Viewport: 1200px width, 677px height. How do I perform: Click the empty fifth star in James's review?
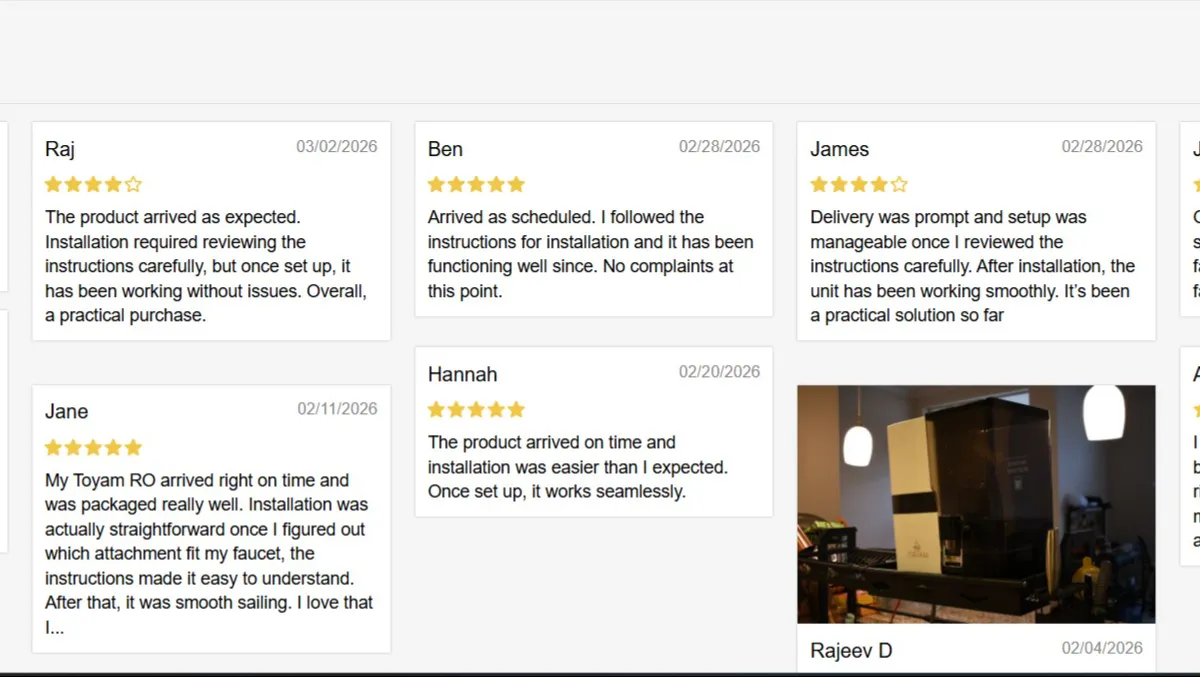[x=899, y=184]
